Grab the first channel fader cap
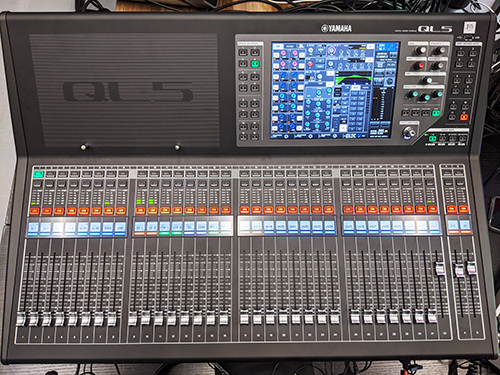This screenshot has height=375, width=500. [21, 319]
